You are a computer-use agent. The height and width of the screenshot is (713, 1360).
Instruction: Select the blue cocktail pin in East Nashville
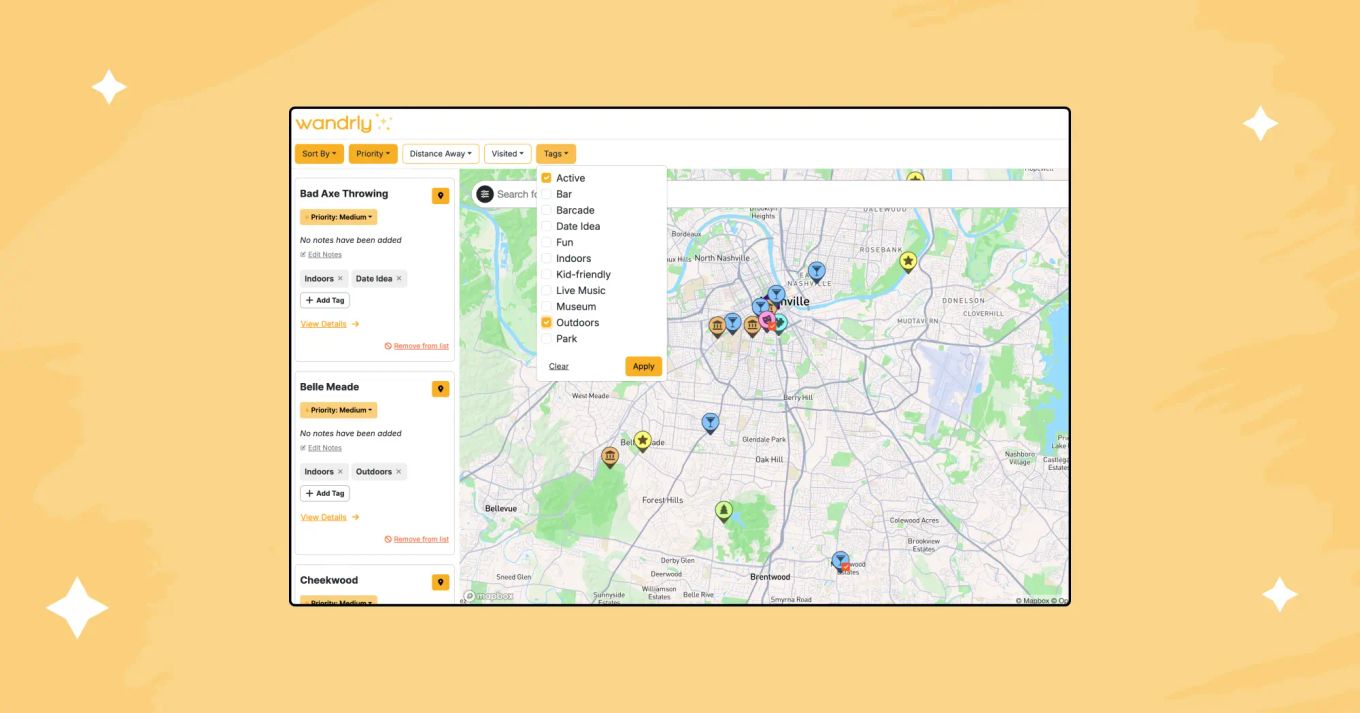pos(817,270)
